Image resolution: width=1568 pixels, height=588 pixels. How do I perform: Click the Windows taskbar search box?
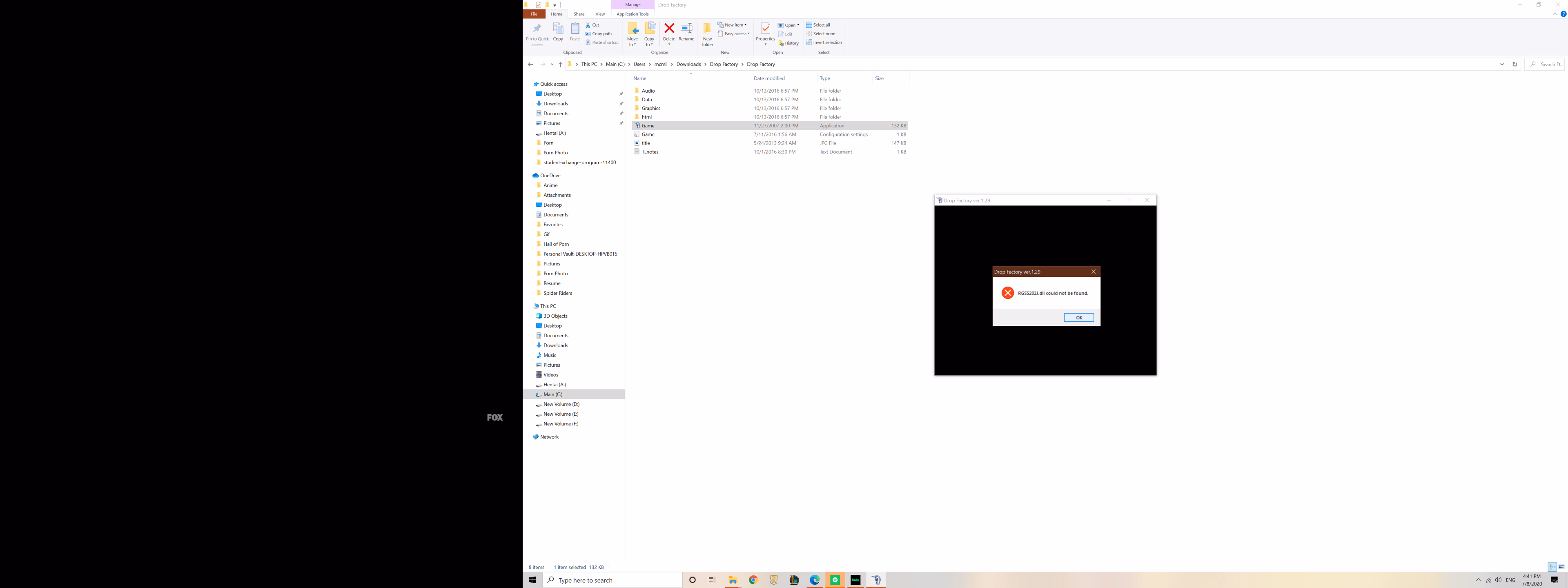tap(612, 580)
